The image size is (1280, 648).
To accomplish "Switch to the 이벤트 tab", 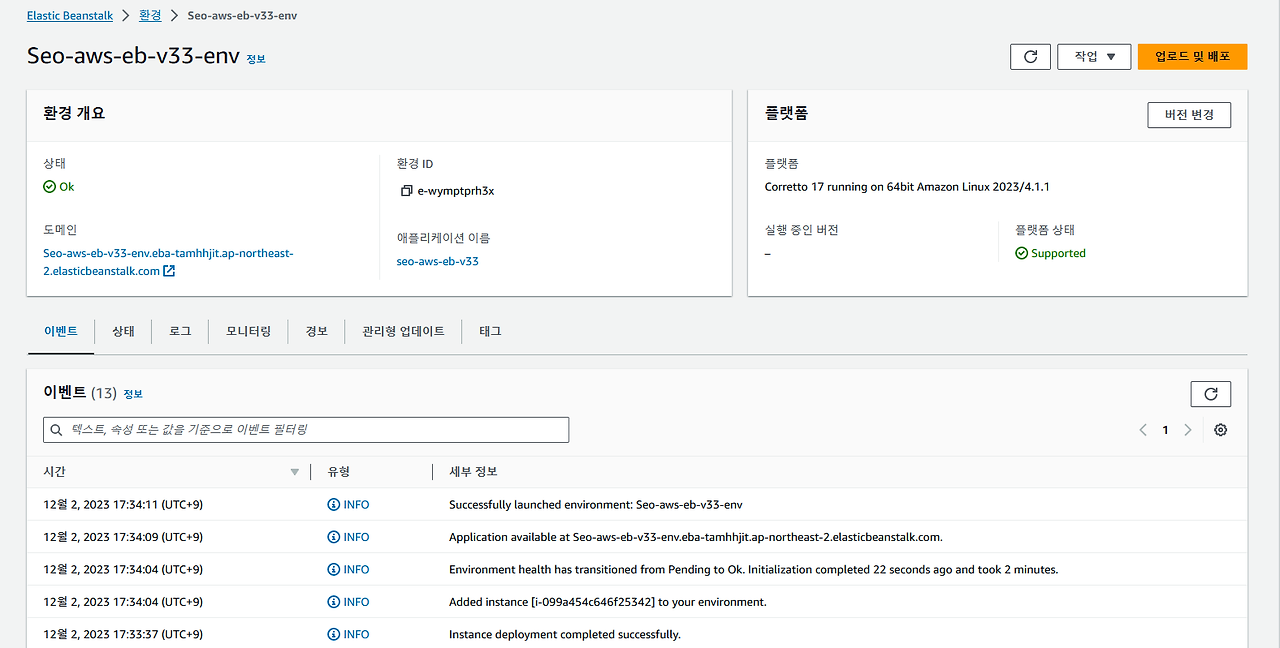I will point(61,331).
